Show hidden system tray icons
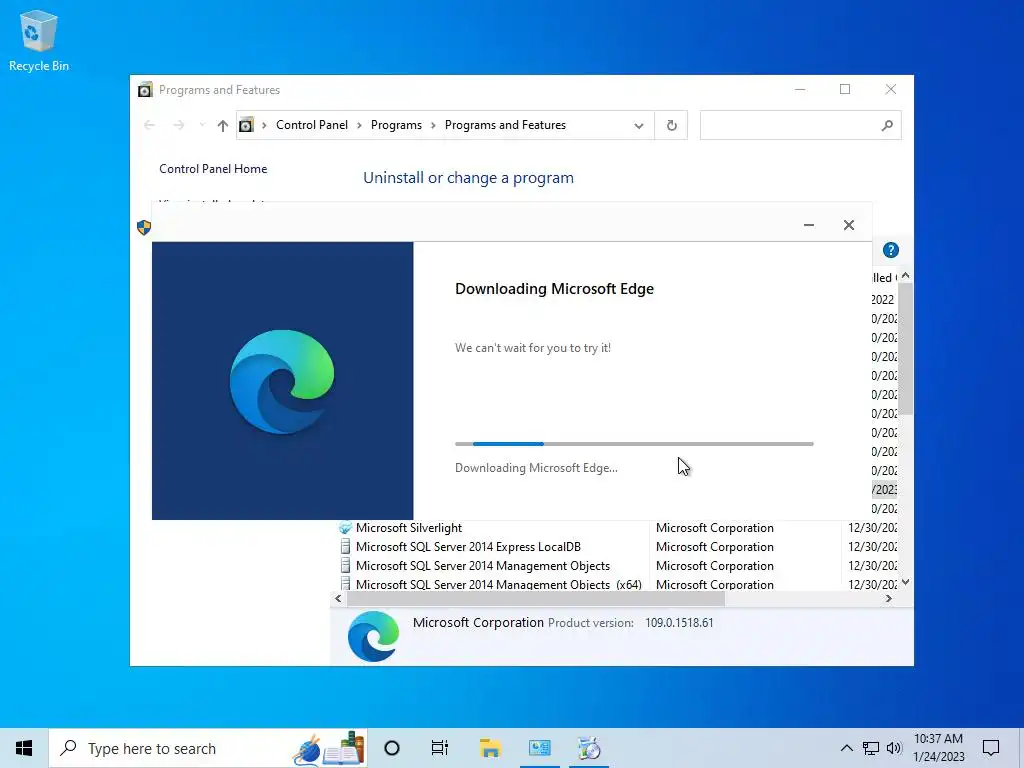 coord(846,748)
